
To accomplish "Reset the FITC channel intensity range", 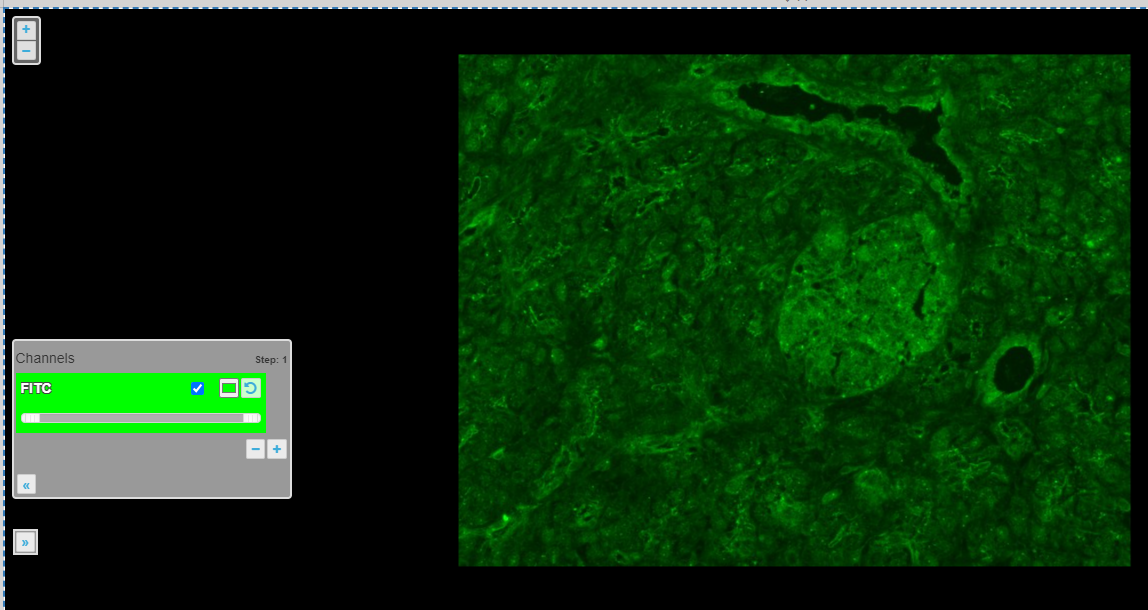I will (x=251, y=388).
